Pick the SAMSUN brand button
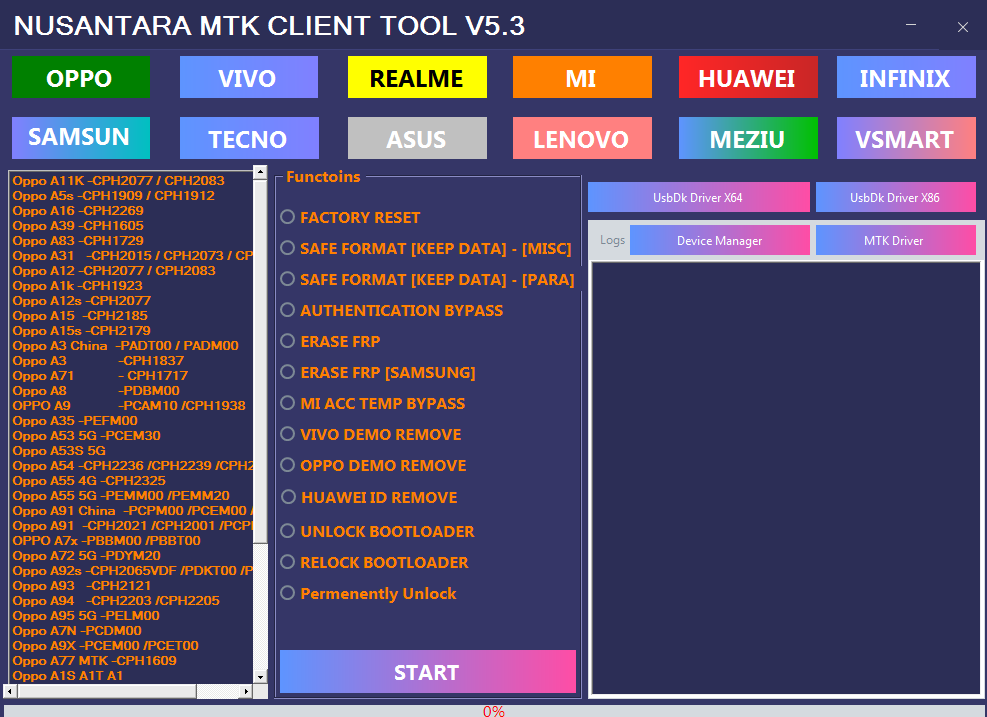Viewport: 987px width, 717px height. (81, 138)
